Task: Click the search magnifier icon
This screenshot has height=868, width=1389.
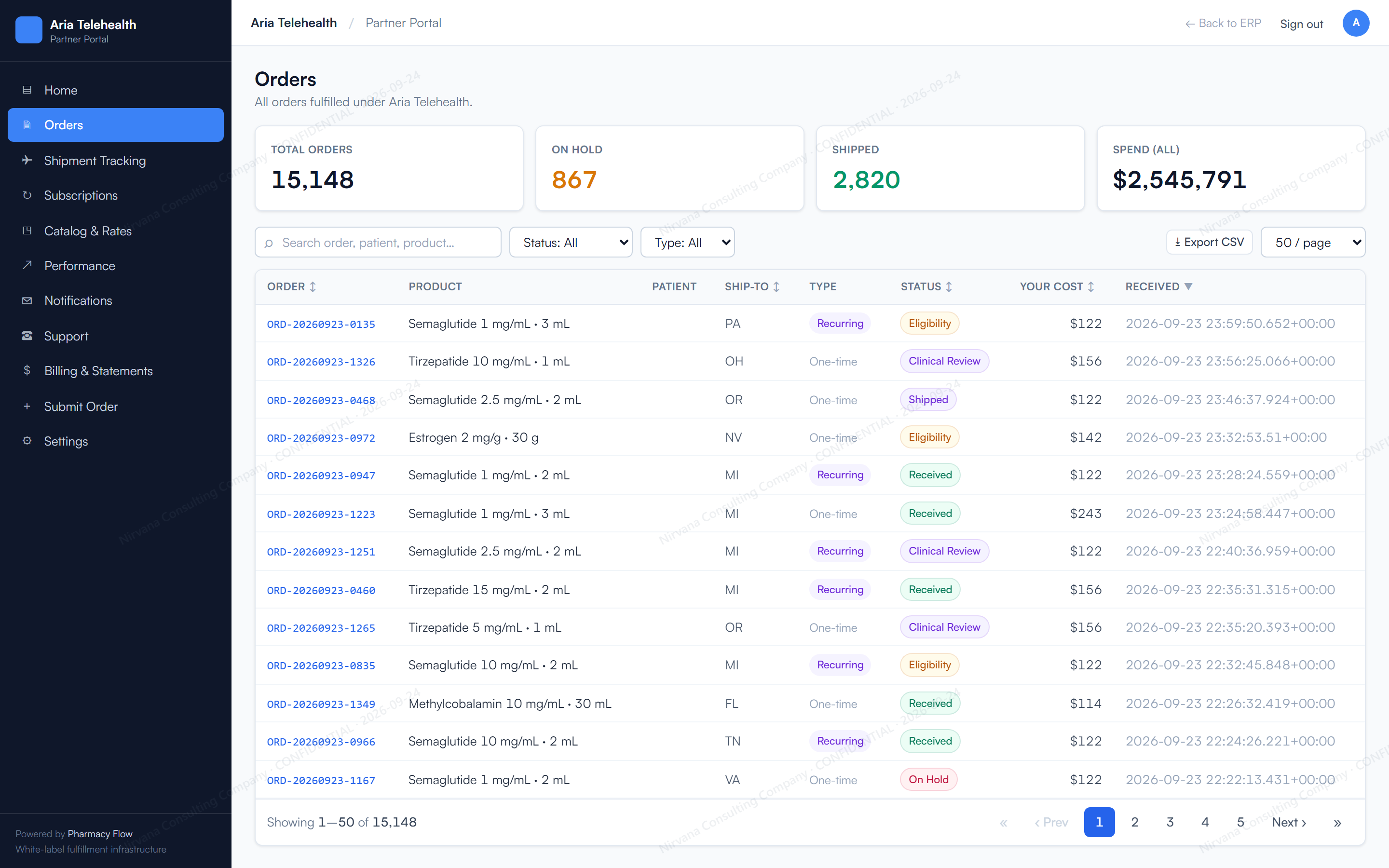Action: coord(269,243)
